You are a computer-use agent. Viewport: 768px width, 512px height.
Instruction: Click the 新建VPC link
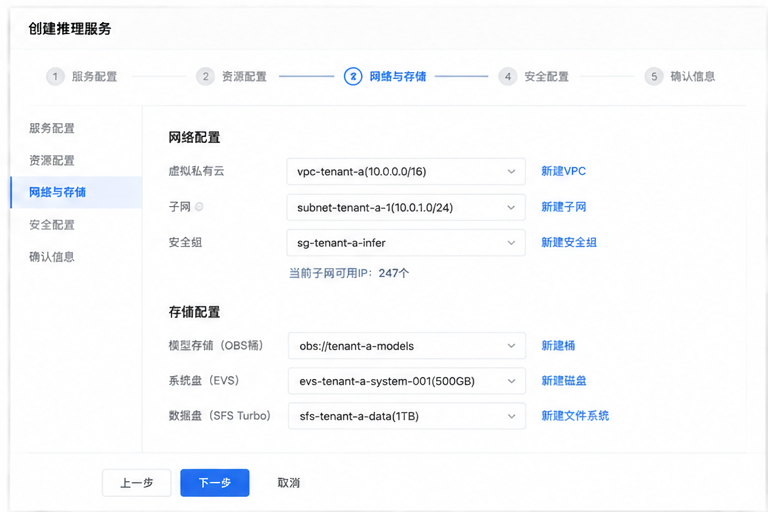pos(563,171)
